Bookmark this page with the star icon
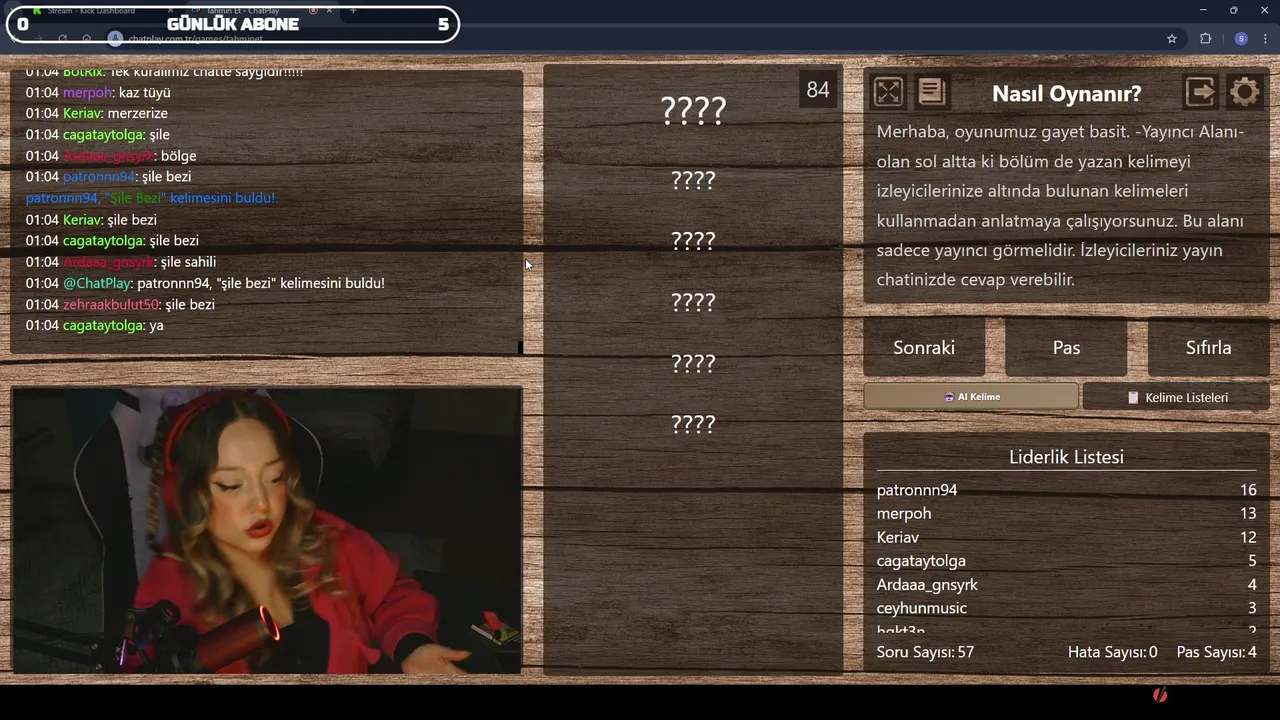Viewport: 1280px width, 720px height. pyautogui.click(x=1172, y=39)
